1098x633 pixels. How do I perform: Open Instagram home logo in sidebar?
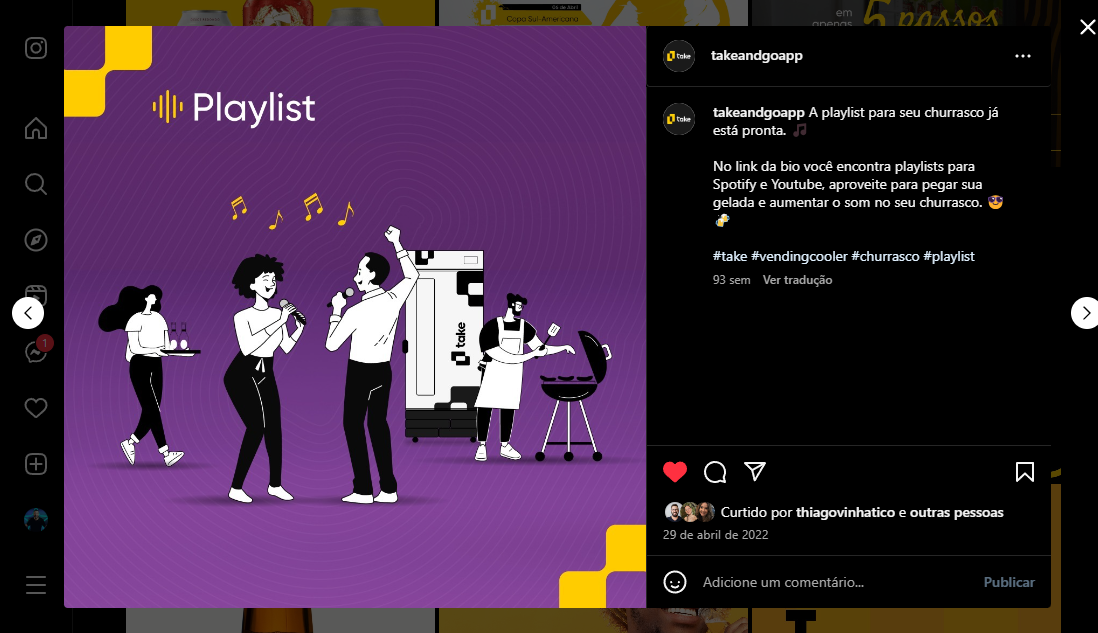click(36, 48)
